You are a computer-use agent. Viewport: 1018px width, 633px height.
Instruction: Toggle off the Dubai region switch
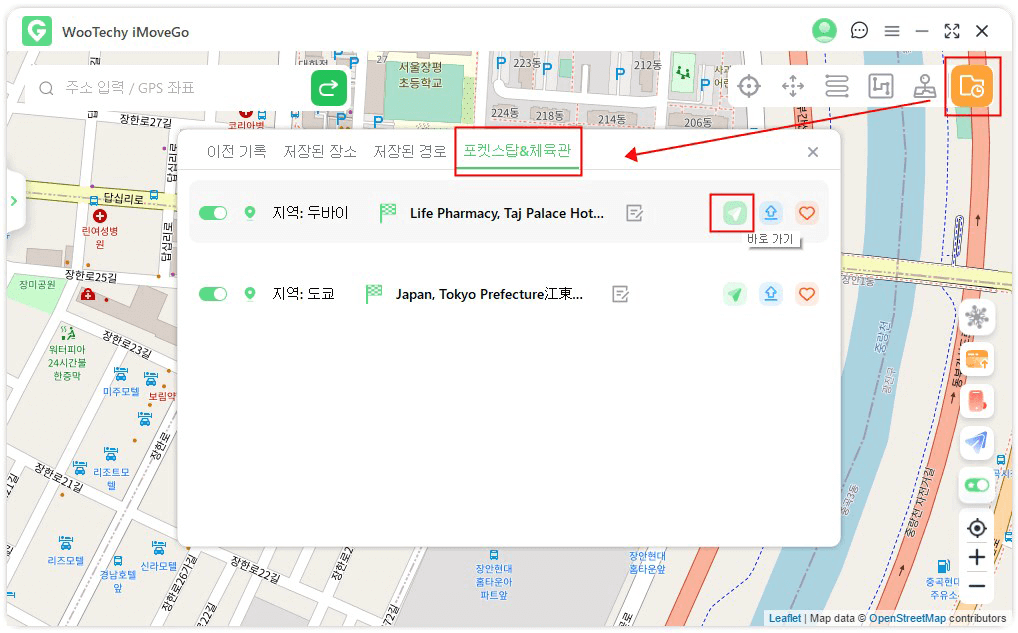click(x=213, y=213)
